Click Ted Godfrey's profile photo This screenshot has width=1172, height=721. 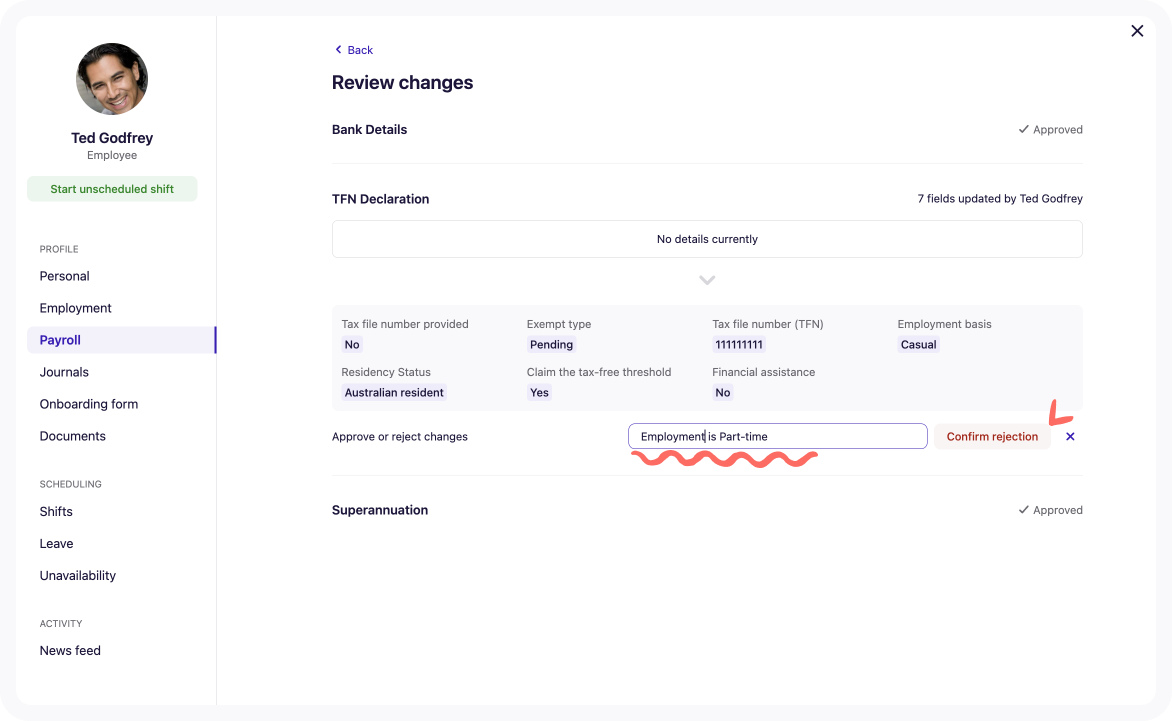point(112,78)
